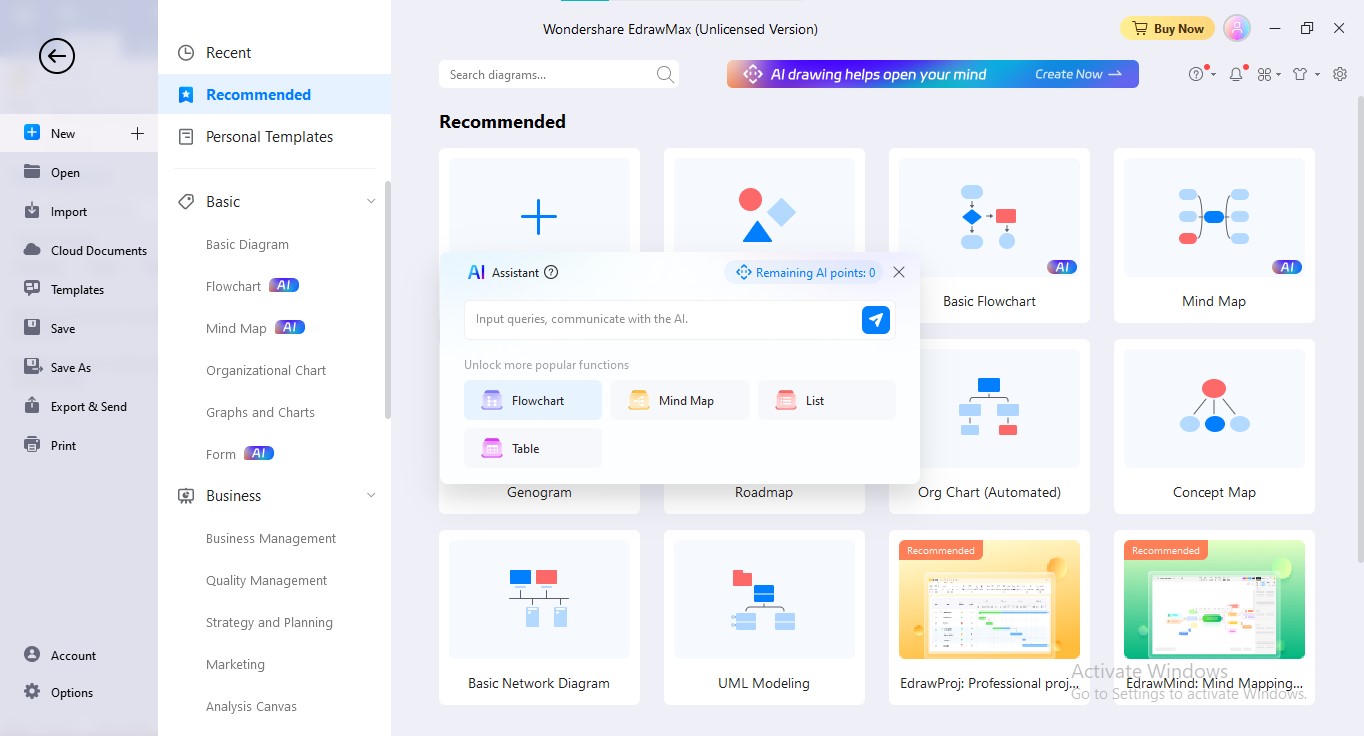
Task: Open Quality Management category
Action: pos(266,580)
